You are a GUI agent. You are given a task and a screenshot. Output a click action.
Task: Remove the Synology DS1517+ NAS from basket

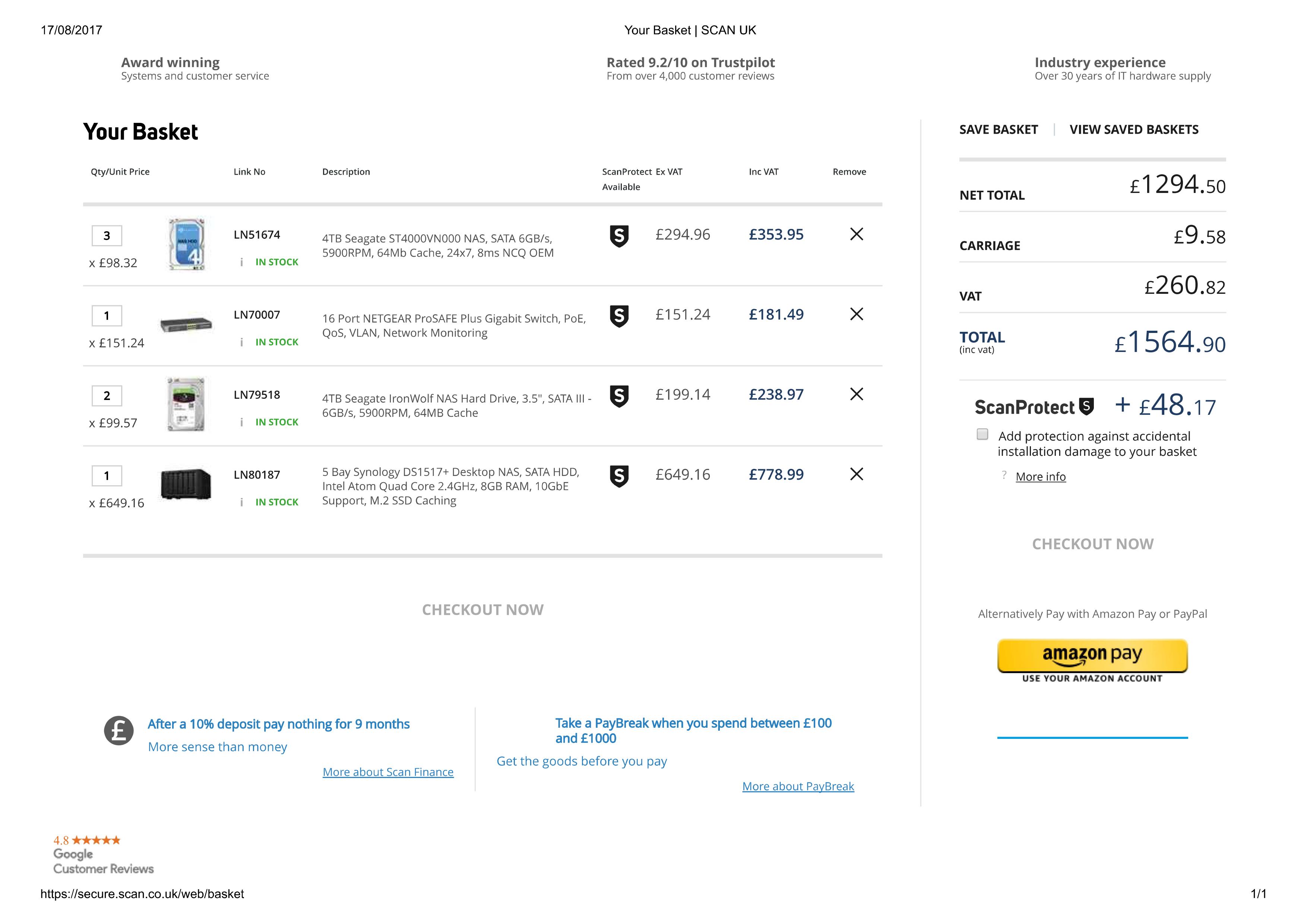pyautogui.click(x=856, y=474)
